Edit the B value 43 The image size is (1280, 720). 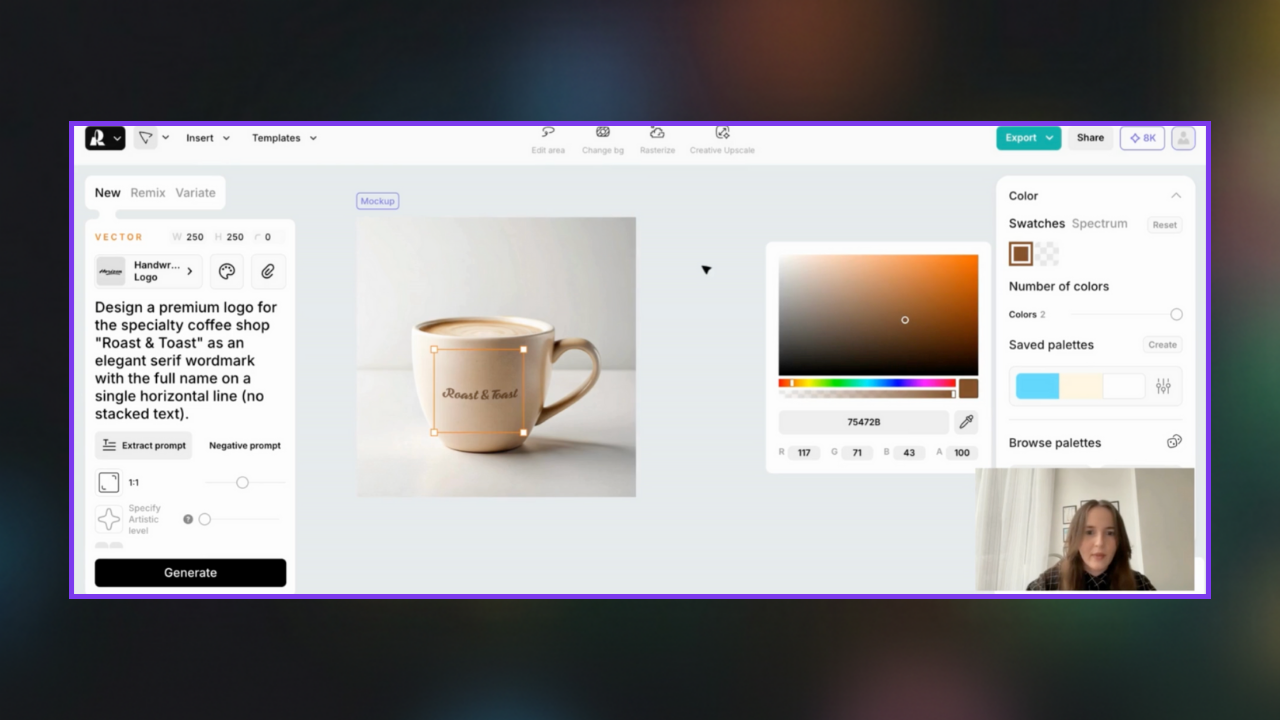coord(909,453)
